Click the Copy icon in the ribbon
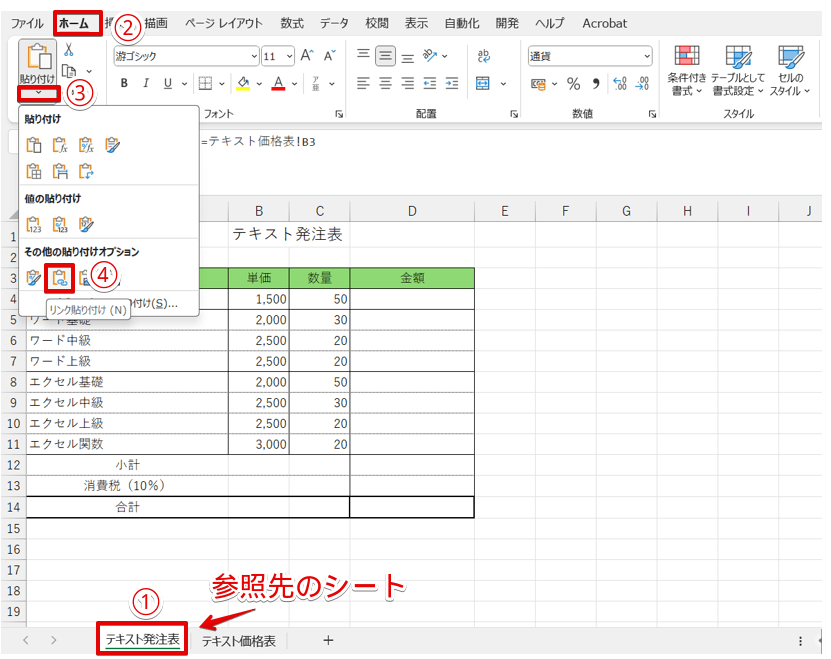This screenshot has width=831, height=659. click(69, 71)
